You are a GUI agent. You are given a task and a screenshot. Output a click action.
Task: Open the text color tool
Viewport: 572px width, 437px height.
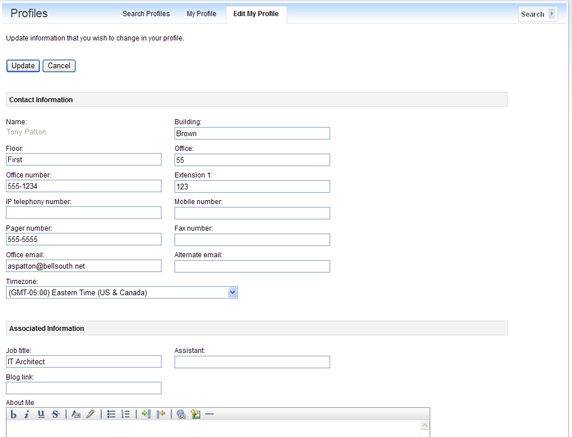coord(76,414)
